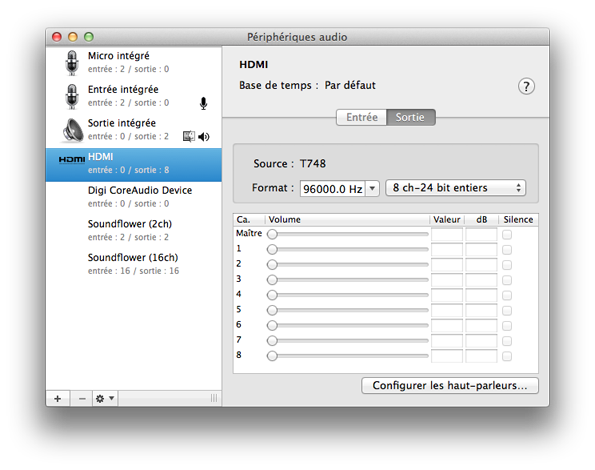Click default input microphone indicator icon
Viewport: 595px width, 470px height.
point(203,103)
